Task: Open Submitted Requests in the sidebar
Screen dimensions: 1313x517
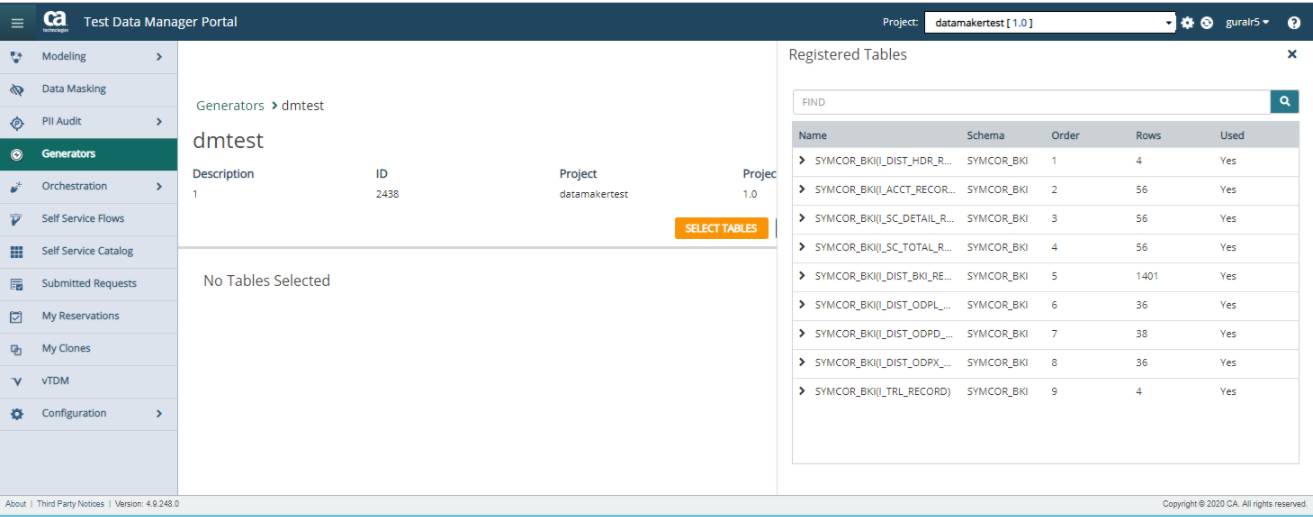Action: (89, 283)
